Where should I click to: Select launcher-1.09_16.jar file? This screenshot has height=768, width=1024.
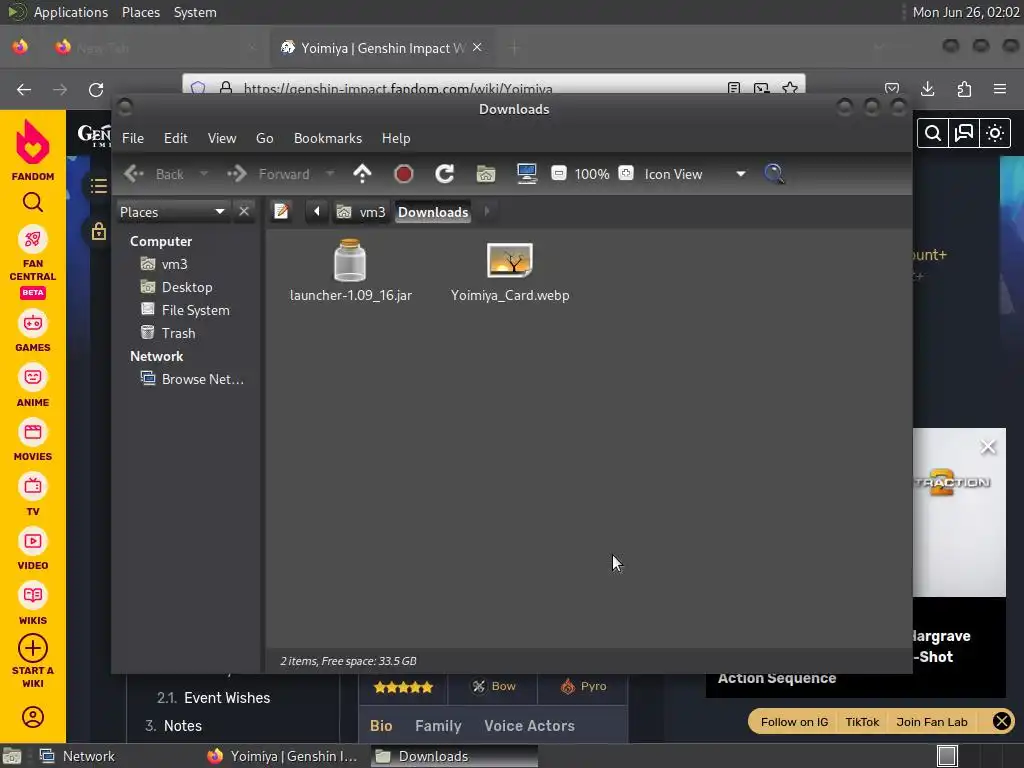(351, 270)
